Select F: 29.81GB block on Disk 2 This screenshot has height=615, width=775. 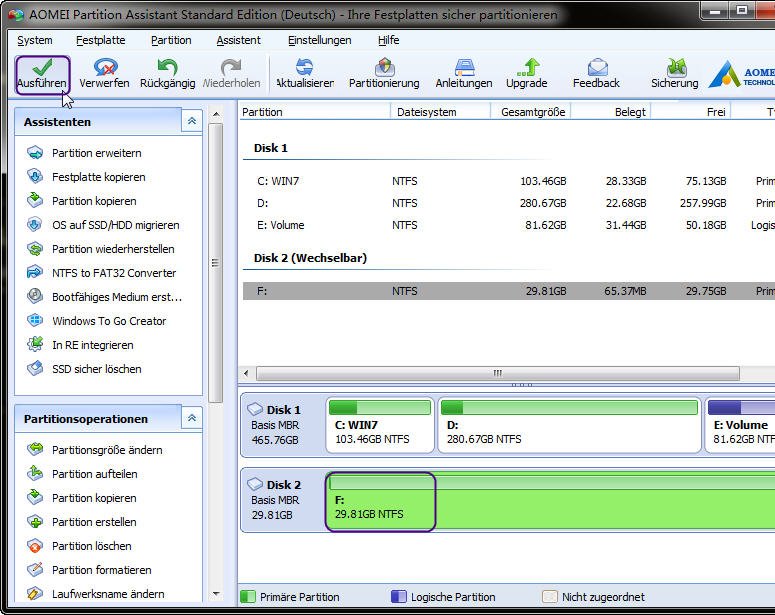click(x=550, y=501)
